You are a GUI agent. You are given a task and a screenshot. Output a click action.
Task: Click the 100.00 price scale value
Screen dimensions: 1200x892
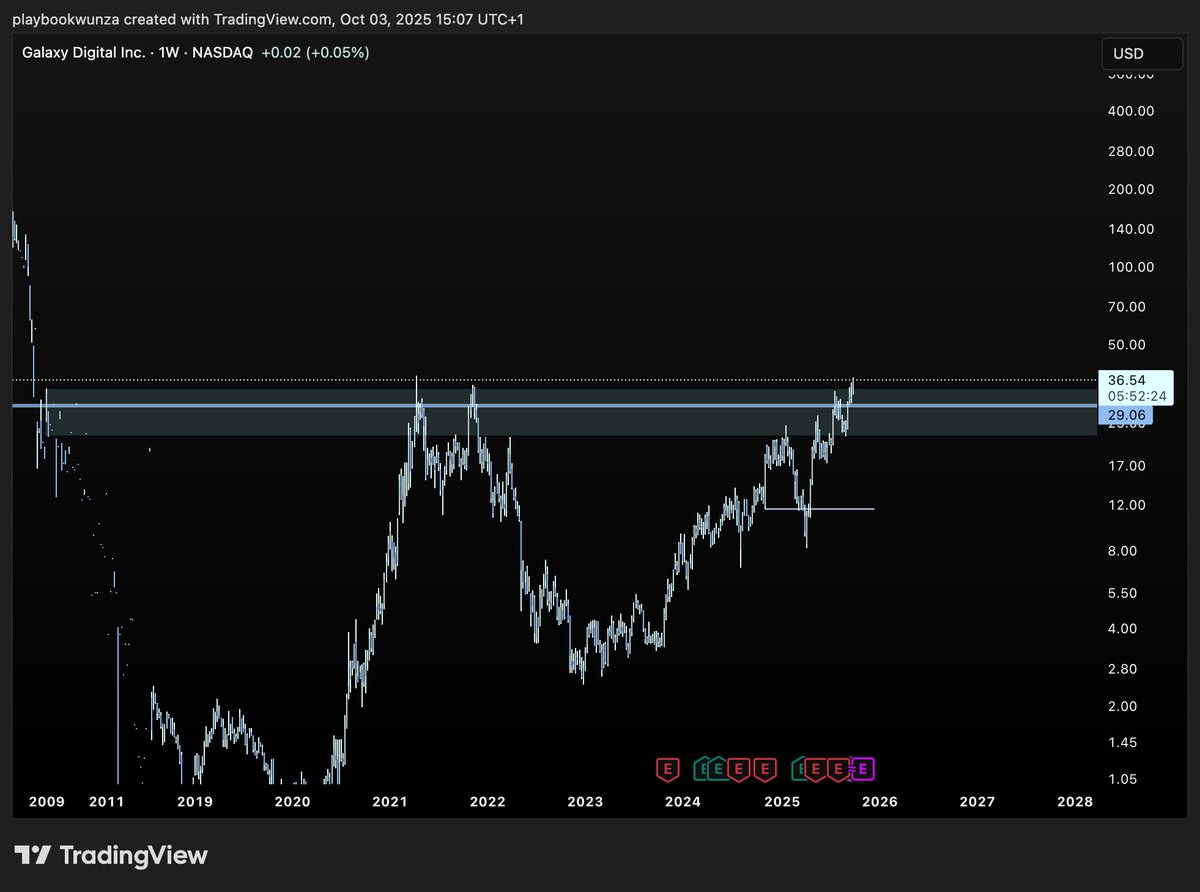click(1130, 267)
